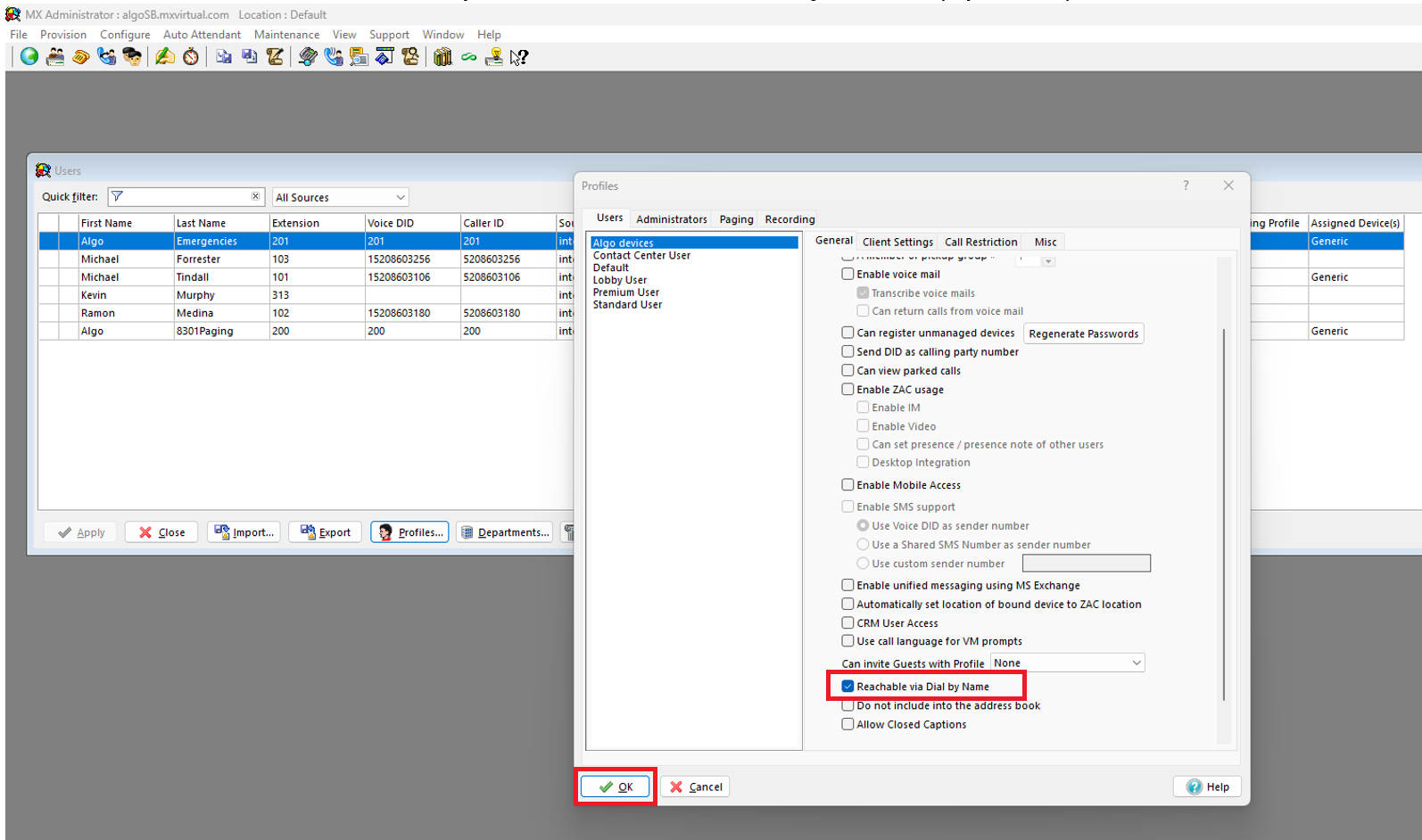Click the orange telephone toolbar icon
1422x840 pixels.
(x=81, y=57)
